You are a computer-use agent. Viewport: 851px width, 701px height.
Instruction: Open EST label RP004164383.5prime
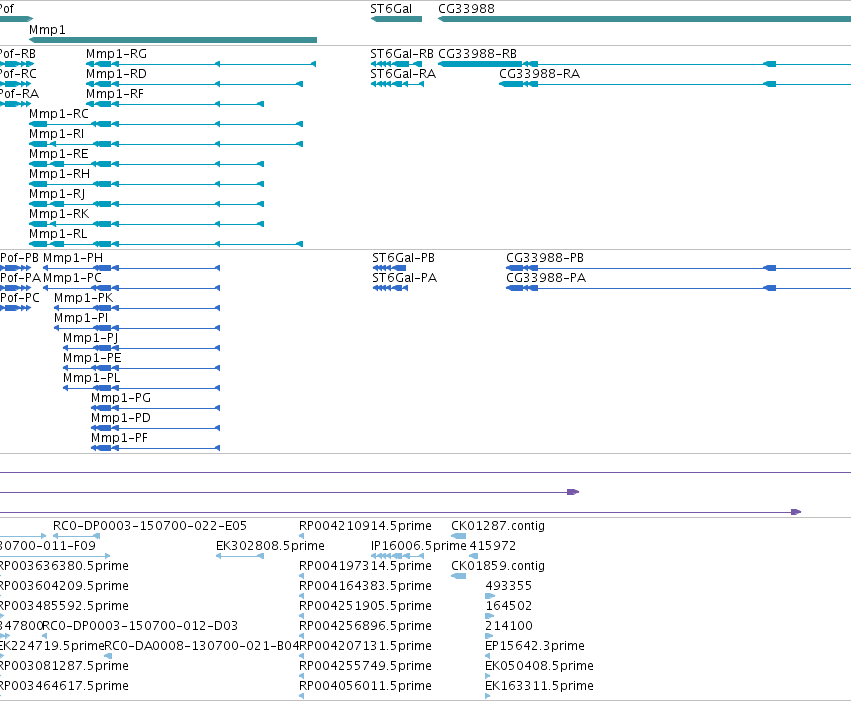coord(365,587)
